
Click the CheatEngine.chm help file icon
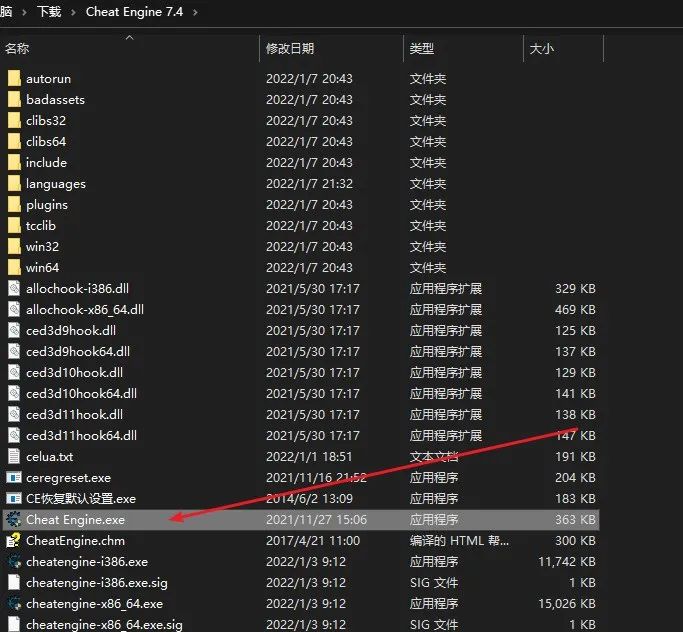coord(14,540)
